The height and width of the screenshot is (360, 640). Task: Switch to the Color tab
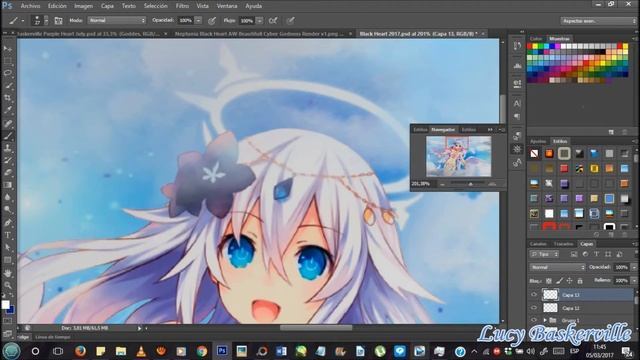point(536,39)
